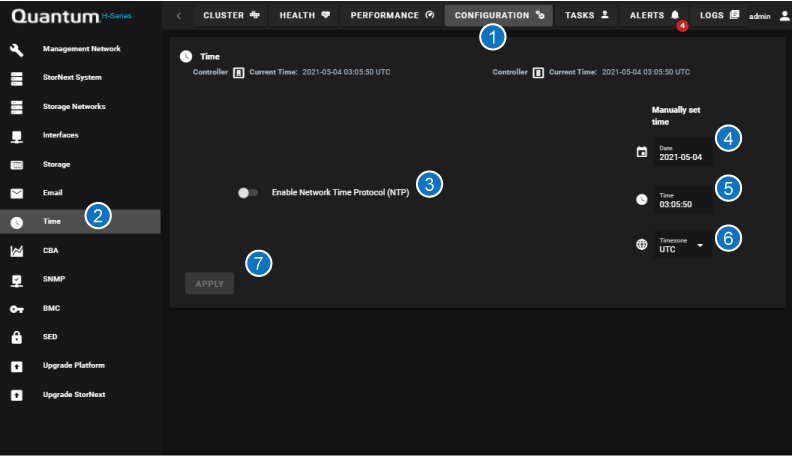The image size is (792, 456).
Task: Open the Performance tab
Action: click(x=392, y=16)
